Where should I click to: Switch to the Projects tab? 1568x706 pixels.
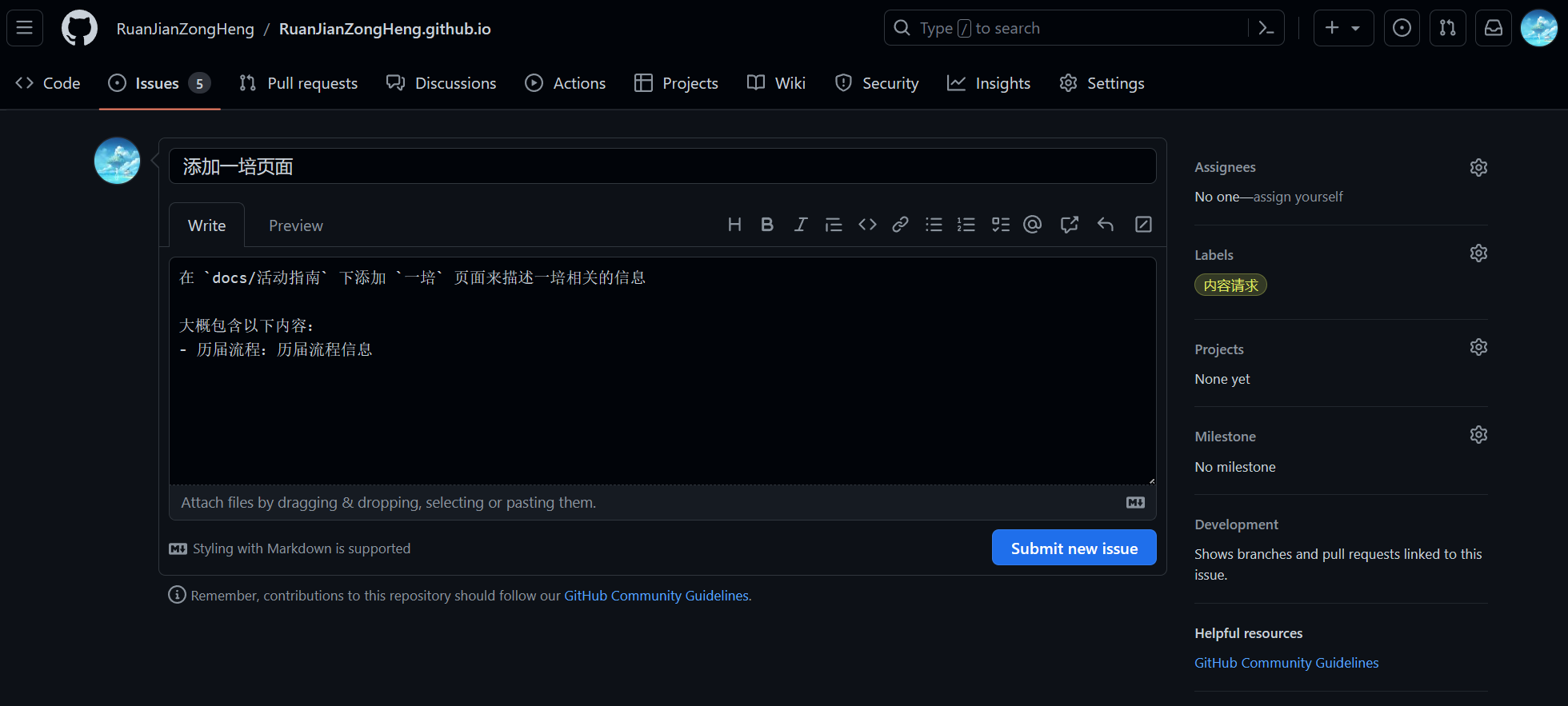tap(676, 83)
